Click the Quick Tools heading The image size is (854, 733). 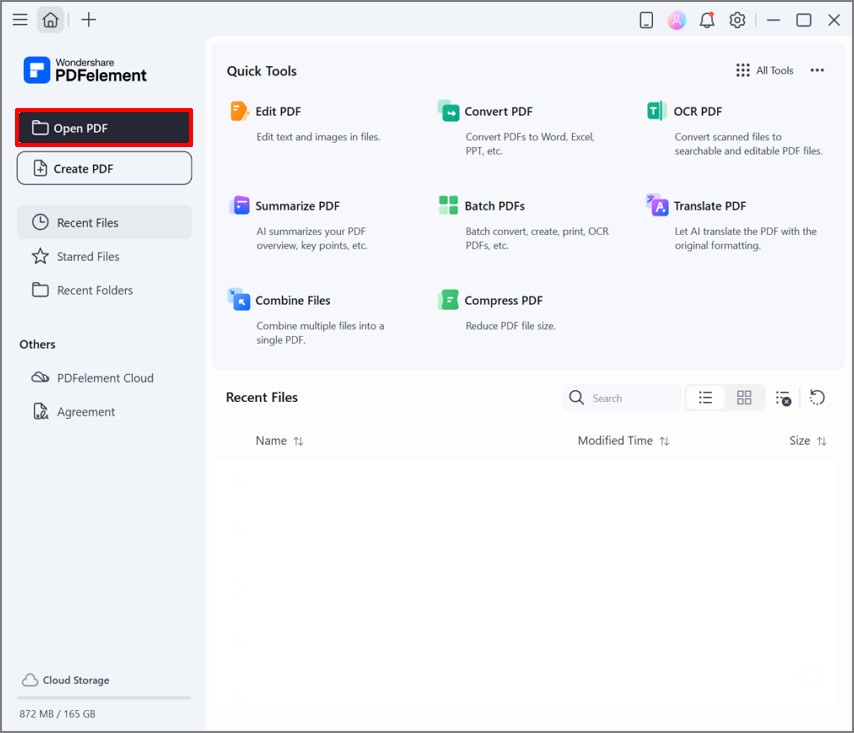tap(262, 71)
